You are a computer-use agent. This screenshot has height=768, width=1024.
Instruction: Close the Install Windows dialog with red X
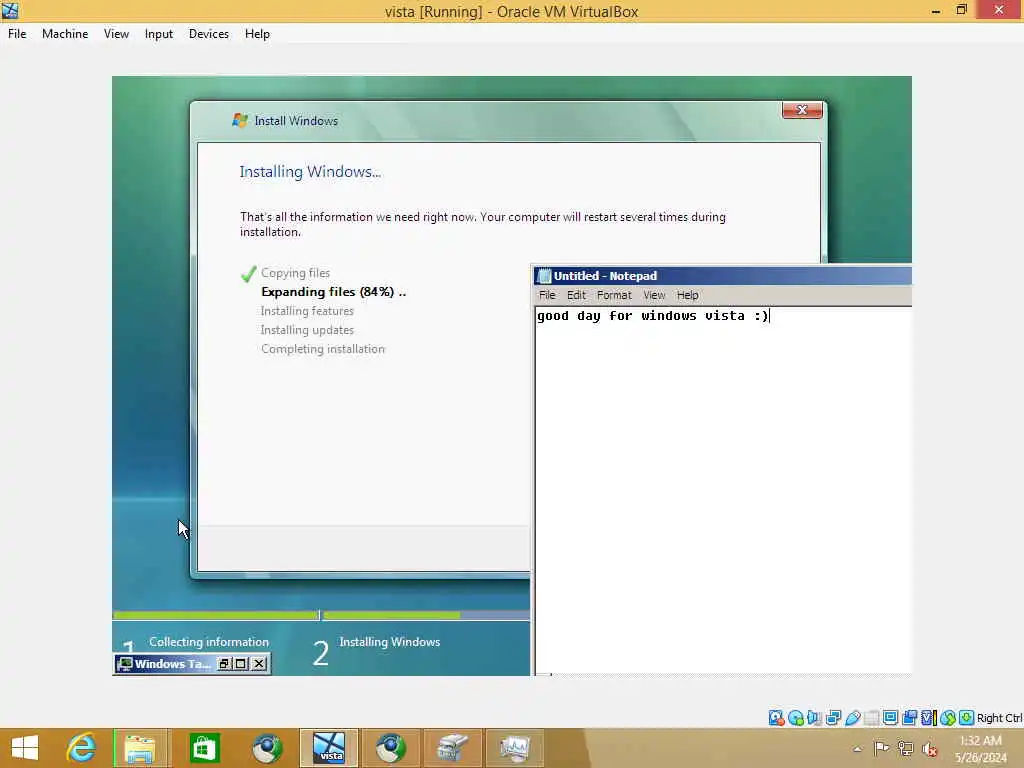pos(802,110)
